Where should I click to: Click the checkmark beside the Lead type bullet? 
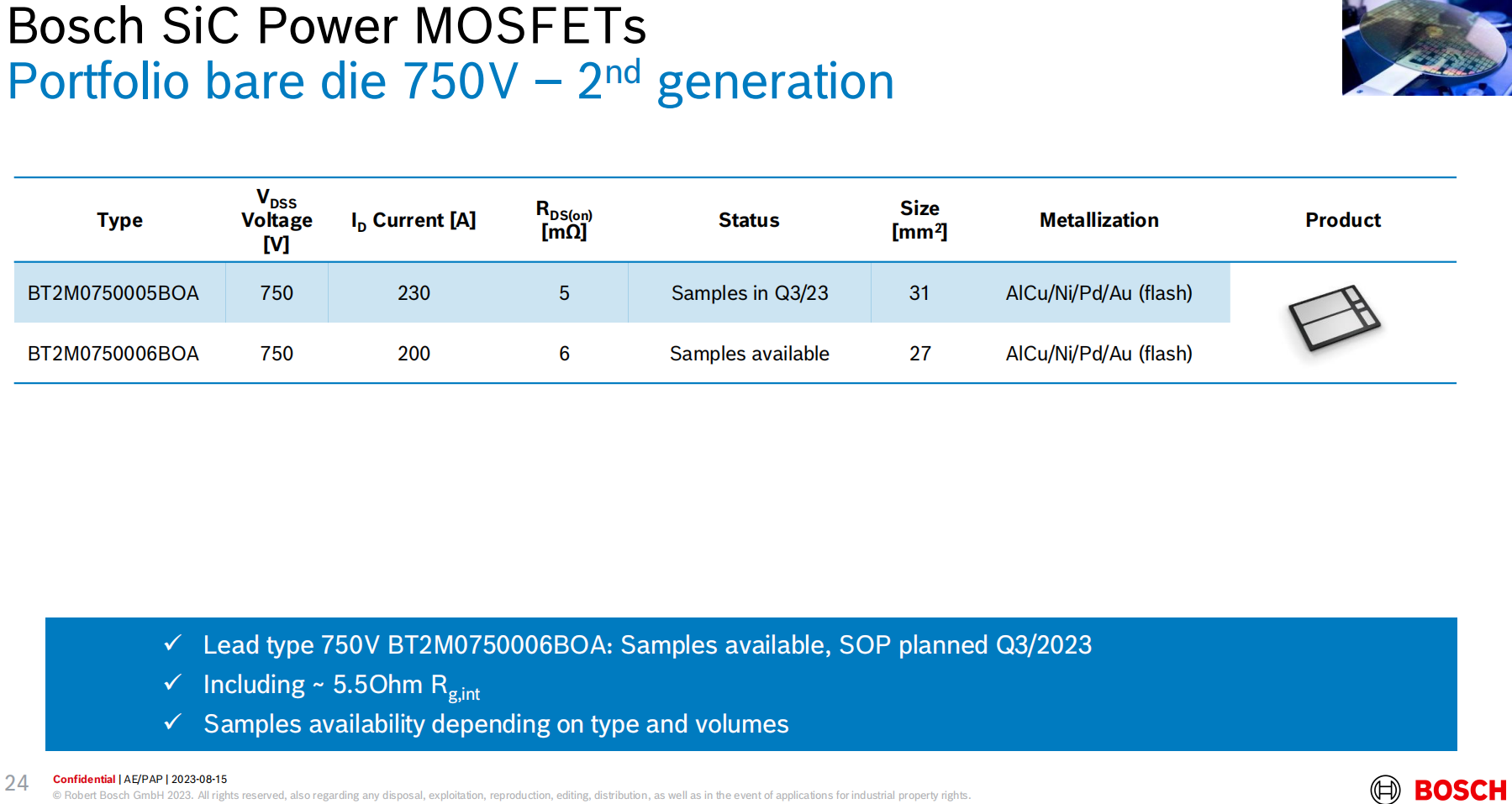[x=173, y=644]
